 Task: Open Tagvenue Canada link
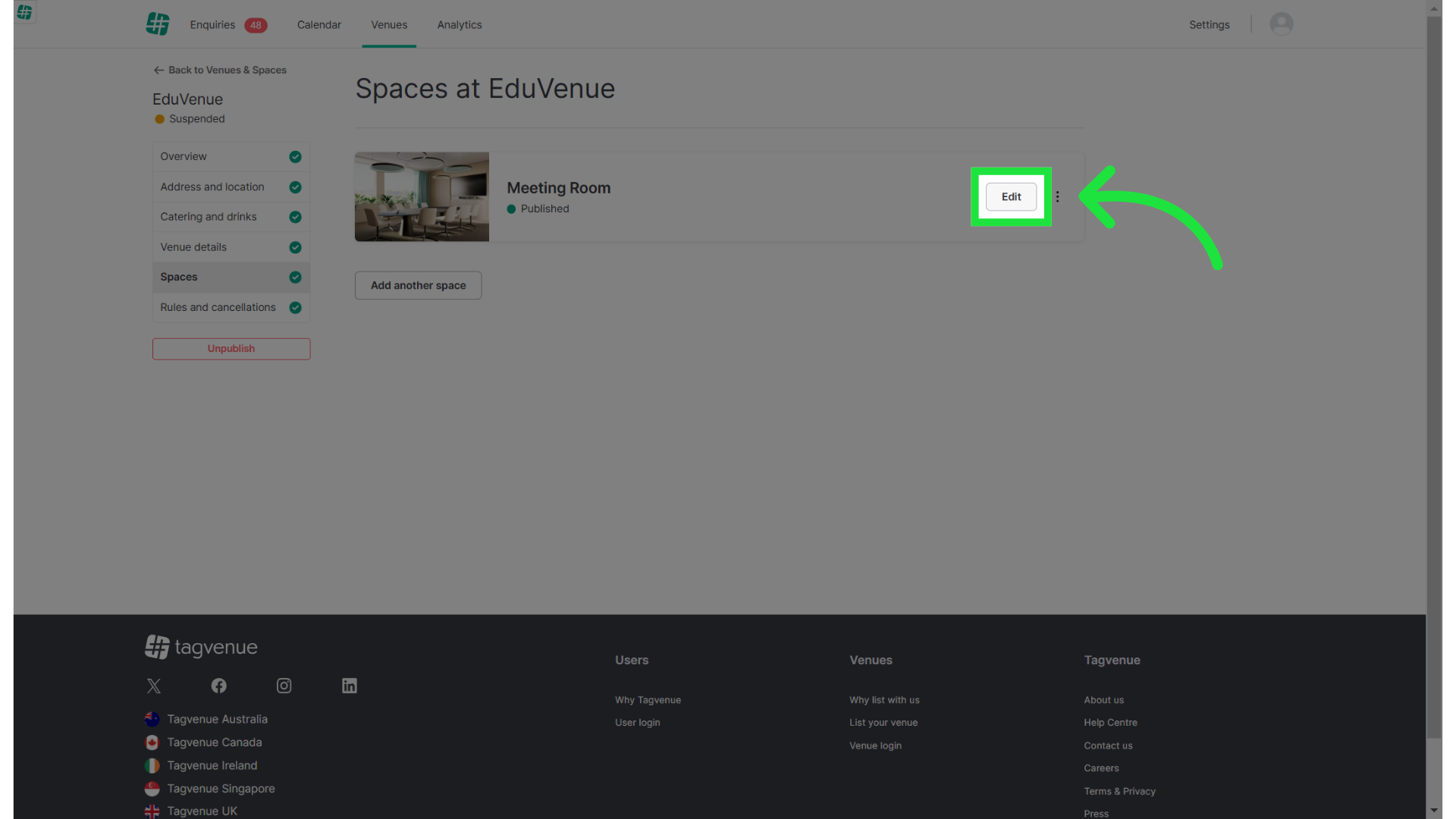pyautogui.click(x=215, y=742)
